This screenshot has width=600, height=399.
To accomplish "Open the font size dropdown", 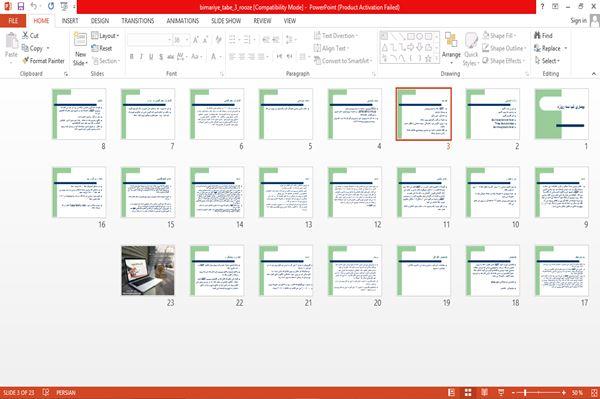I will point(187,40).
